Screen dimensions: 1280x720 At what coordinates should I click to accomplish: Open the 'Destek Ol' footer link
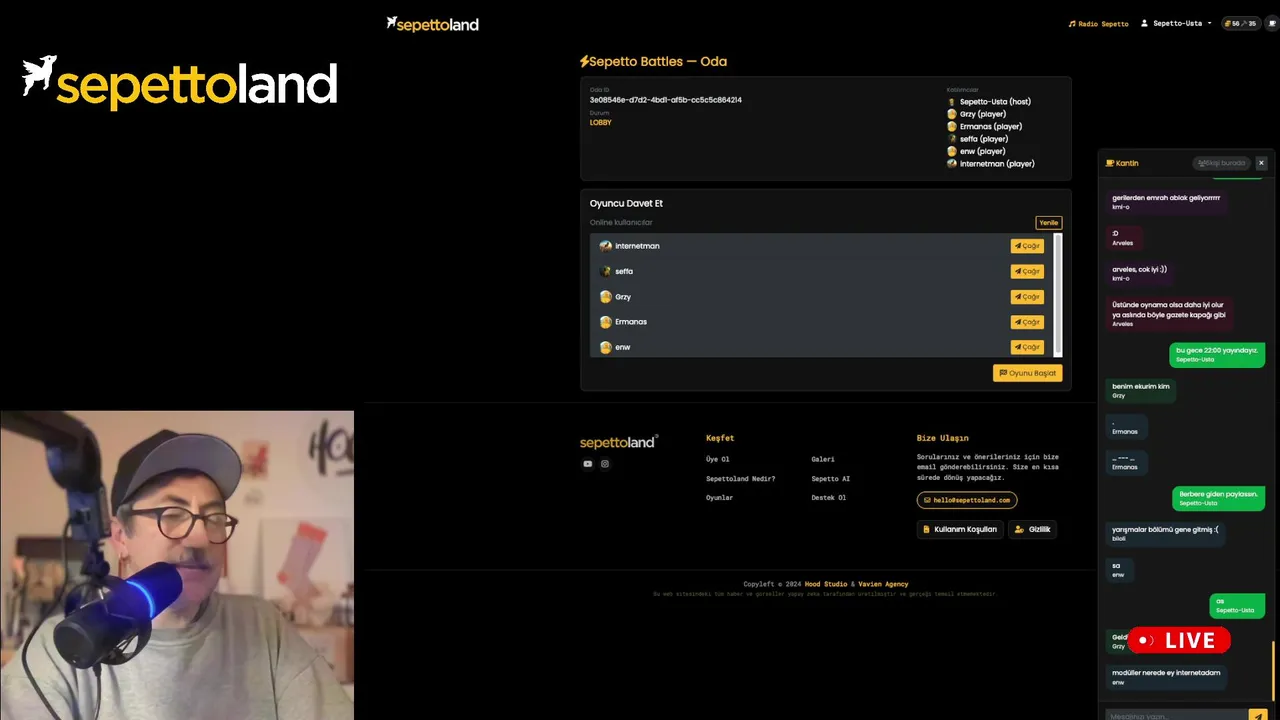pyautogui.click(x=829, y=498)
